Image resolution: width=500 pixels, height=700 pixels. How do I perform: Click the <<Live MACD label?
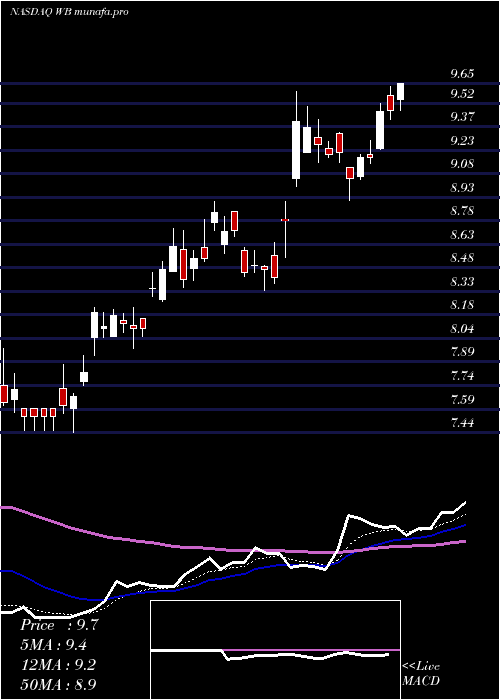[x=421, y=674]
